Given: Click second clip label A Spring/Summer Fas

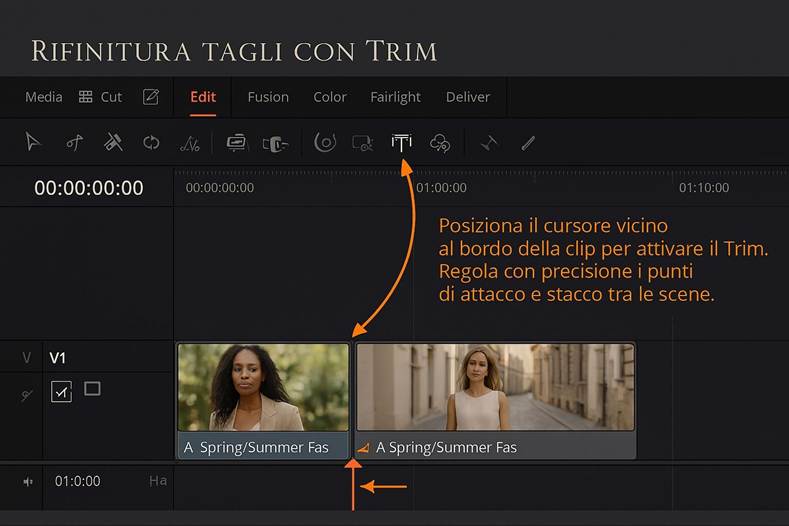Looking at the screenshot, I should [446, 447].
